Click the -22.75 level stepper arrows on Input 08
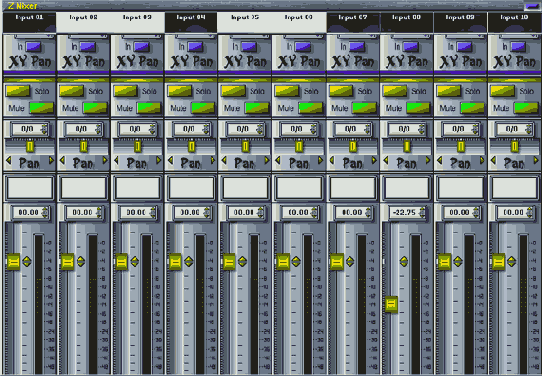 click(x=422, y=213)
